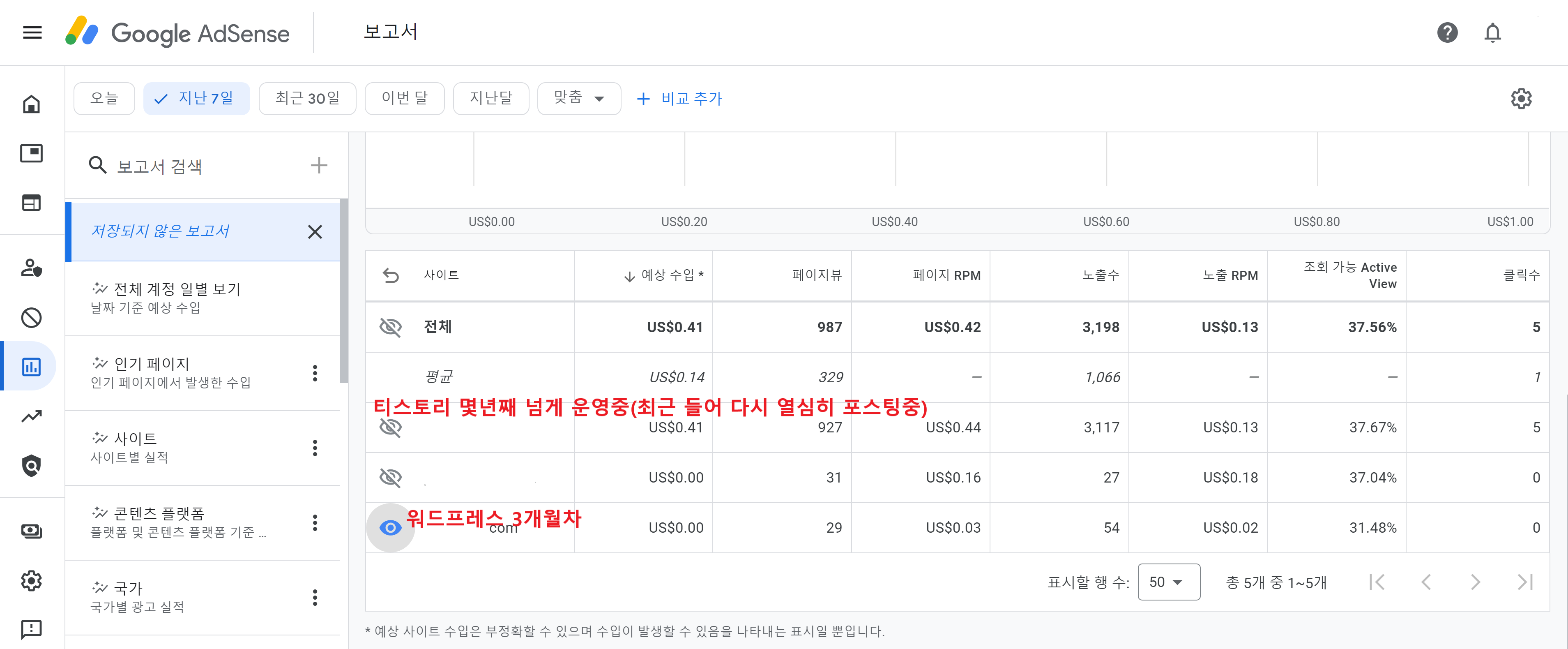Open the hamburger main menu

click(32, 32)
